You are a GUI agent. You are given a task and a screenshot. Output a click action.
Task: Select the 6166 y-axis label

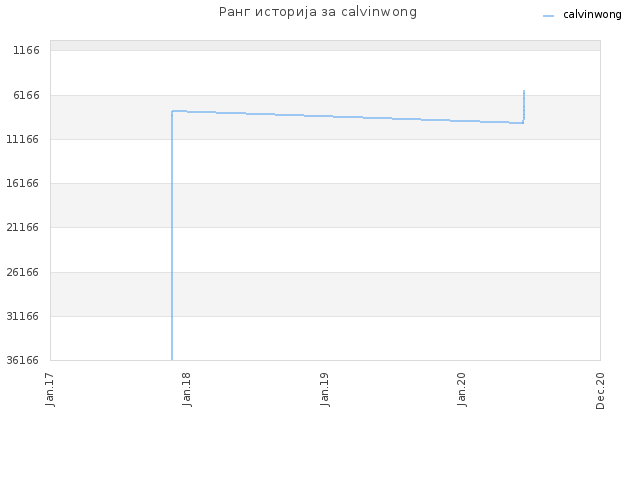[26, 95]
